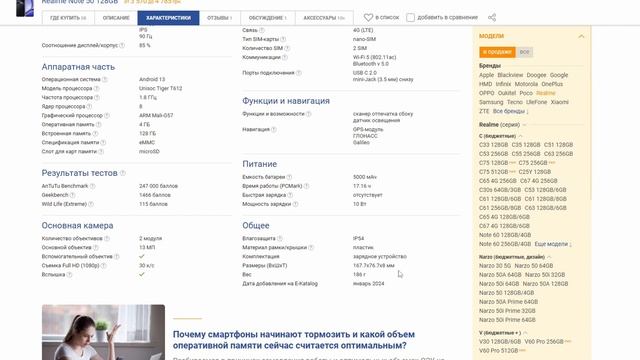Open the help icon next to Встроенная память
640x360 pixels.
96,133
